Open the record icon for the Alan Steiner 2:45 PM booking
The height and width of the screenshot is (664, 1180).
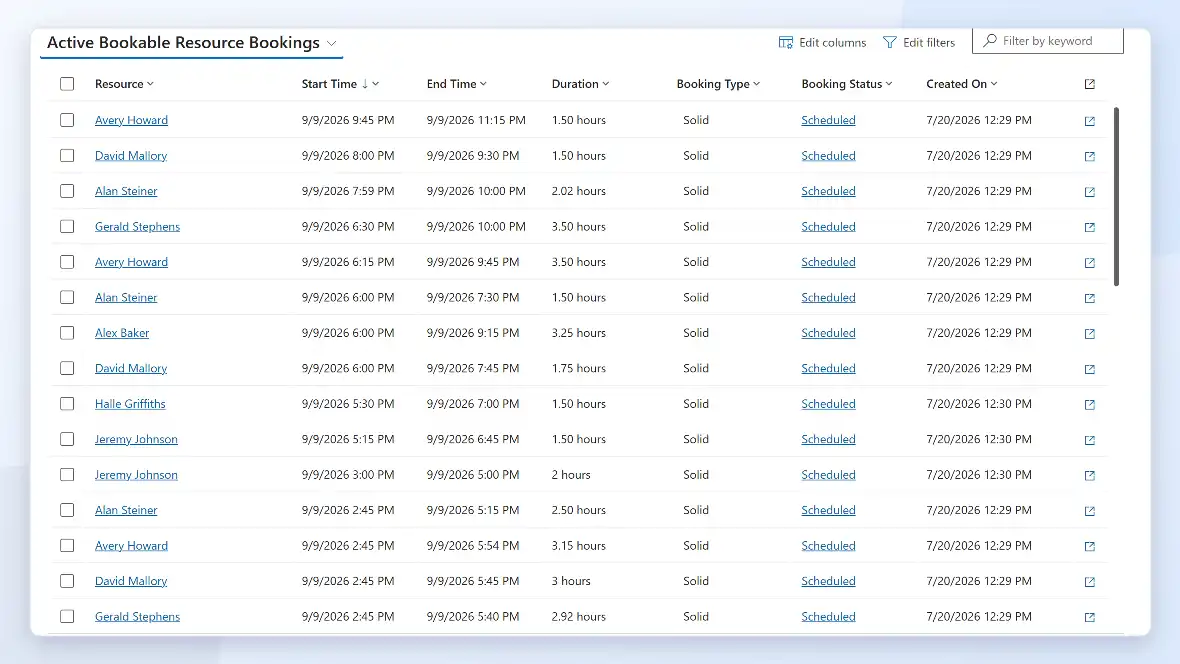[x=1089, y=510]
